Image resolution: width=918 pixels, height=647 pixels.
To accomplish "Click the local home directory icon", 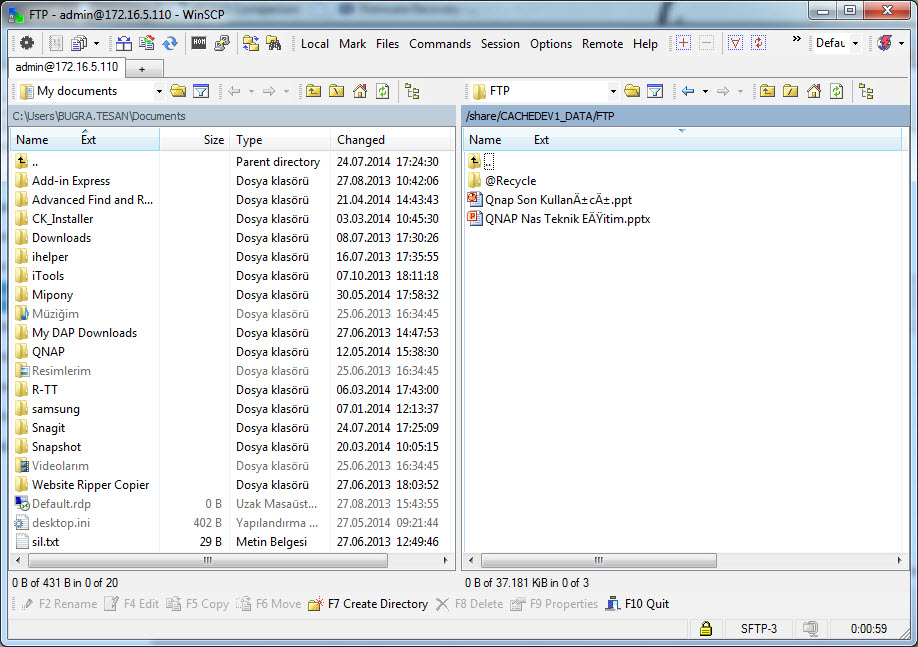I will (360, 91).
